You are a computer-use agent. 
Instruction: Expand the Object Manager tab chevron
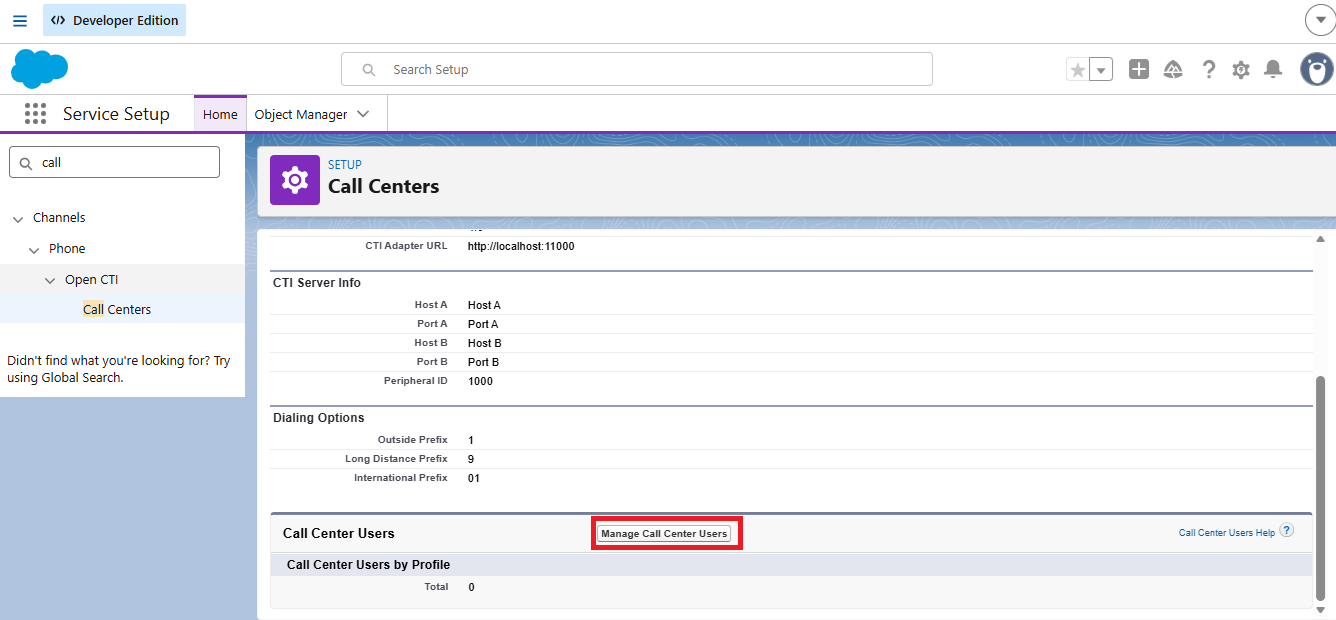click(363, 114)
